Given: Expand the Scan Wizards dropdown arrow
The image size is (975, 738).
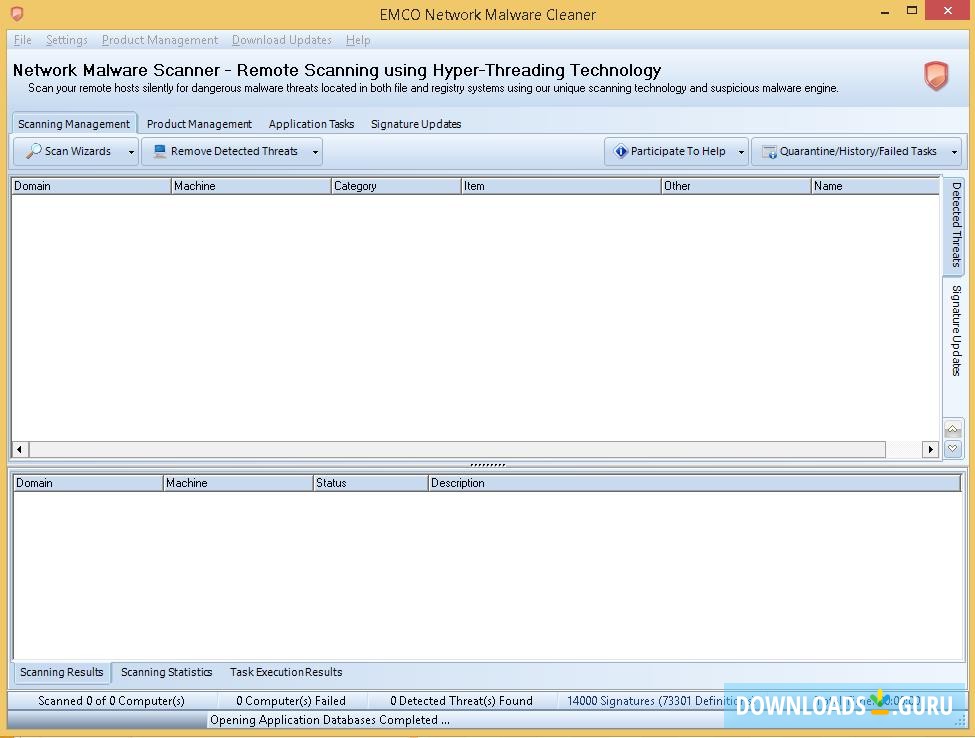Looking at the screenshot, I should (x=131, y=151).
